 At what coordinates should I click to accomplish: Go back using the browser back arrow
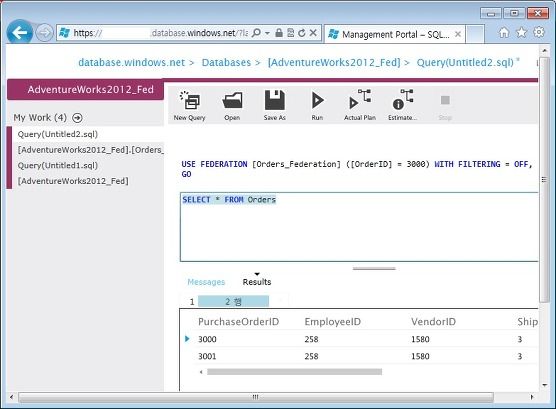[20, 33]
